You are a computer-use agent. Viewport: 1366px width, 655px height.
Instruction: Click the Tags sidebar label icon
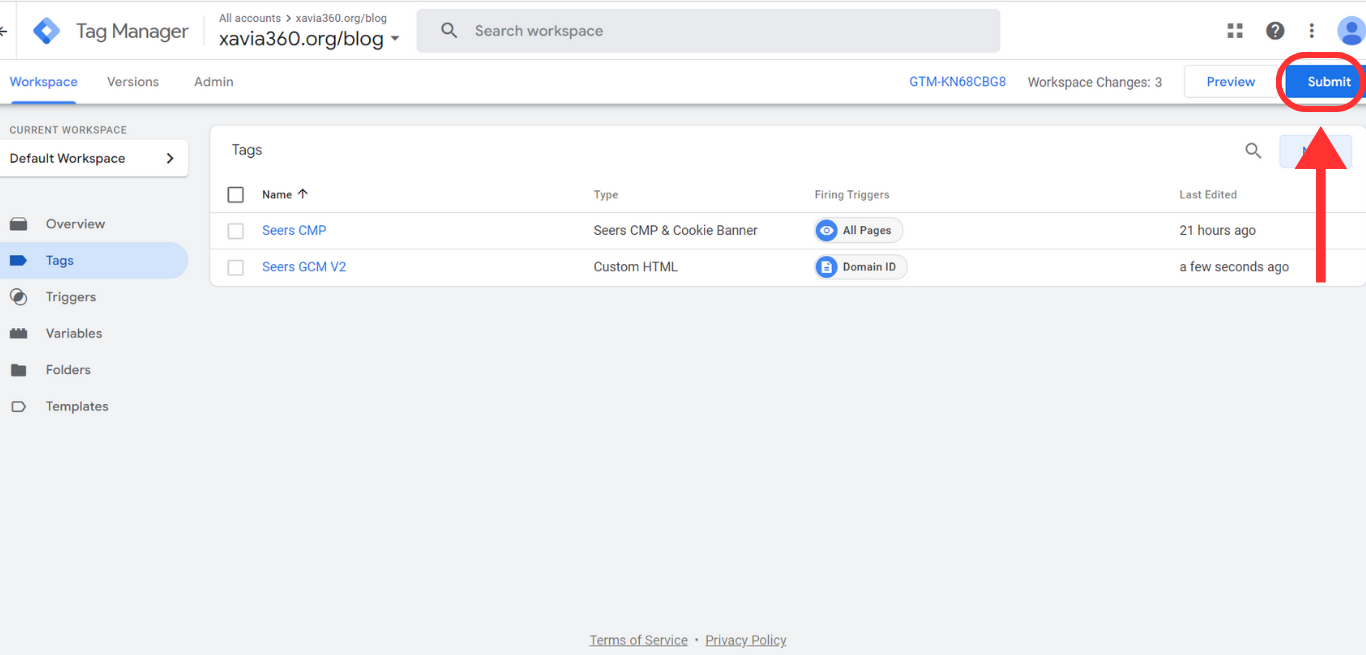[19, 260]
